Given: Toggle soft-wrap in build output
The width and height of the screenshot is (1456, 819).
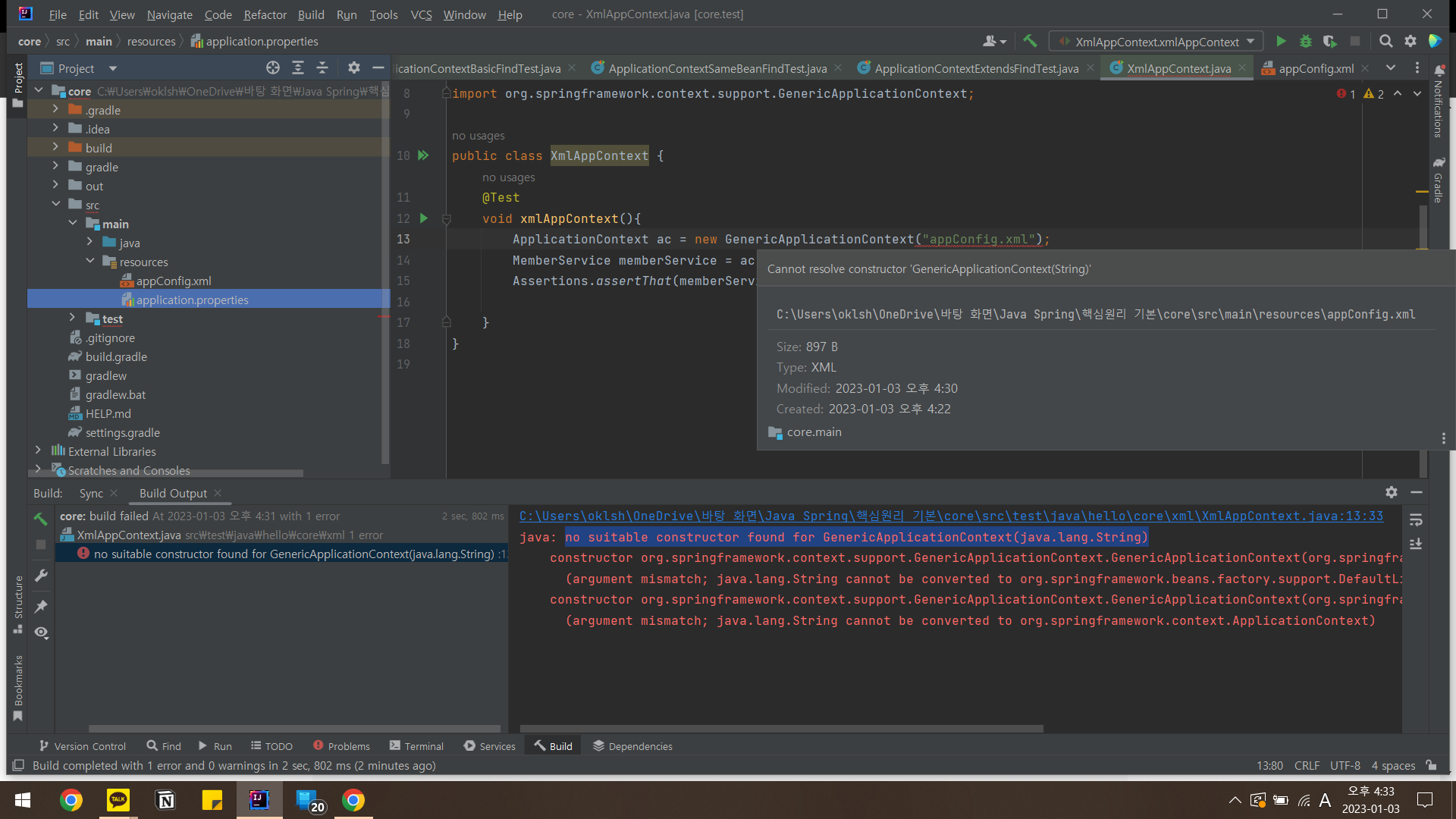Looking at the screenshot, I should click(1416, 520).
